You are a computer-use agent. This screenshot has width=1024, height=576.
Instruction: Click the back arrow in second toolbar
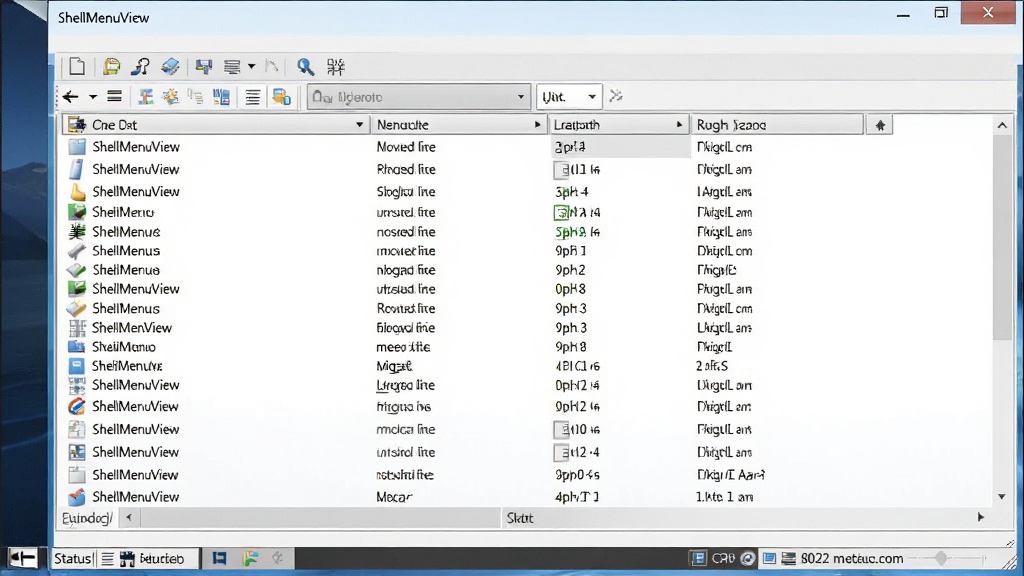tap(71, 97)
